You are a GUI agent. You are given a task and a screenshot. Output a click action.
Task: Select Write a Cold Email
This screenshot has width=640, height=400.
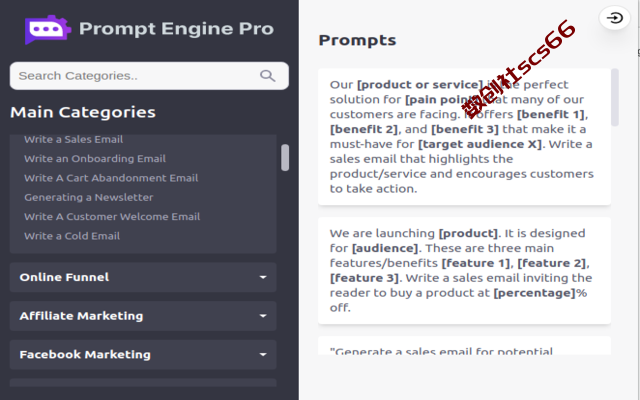tap(72, 236)
